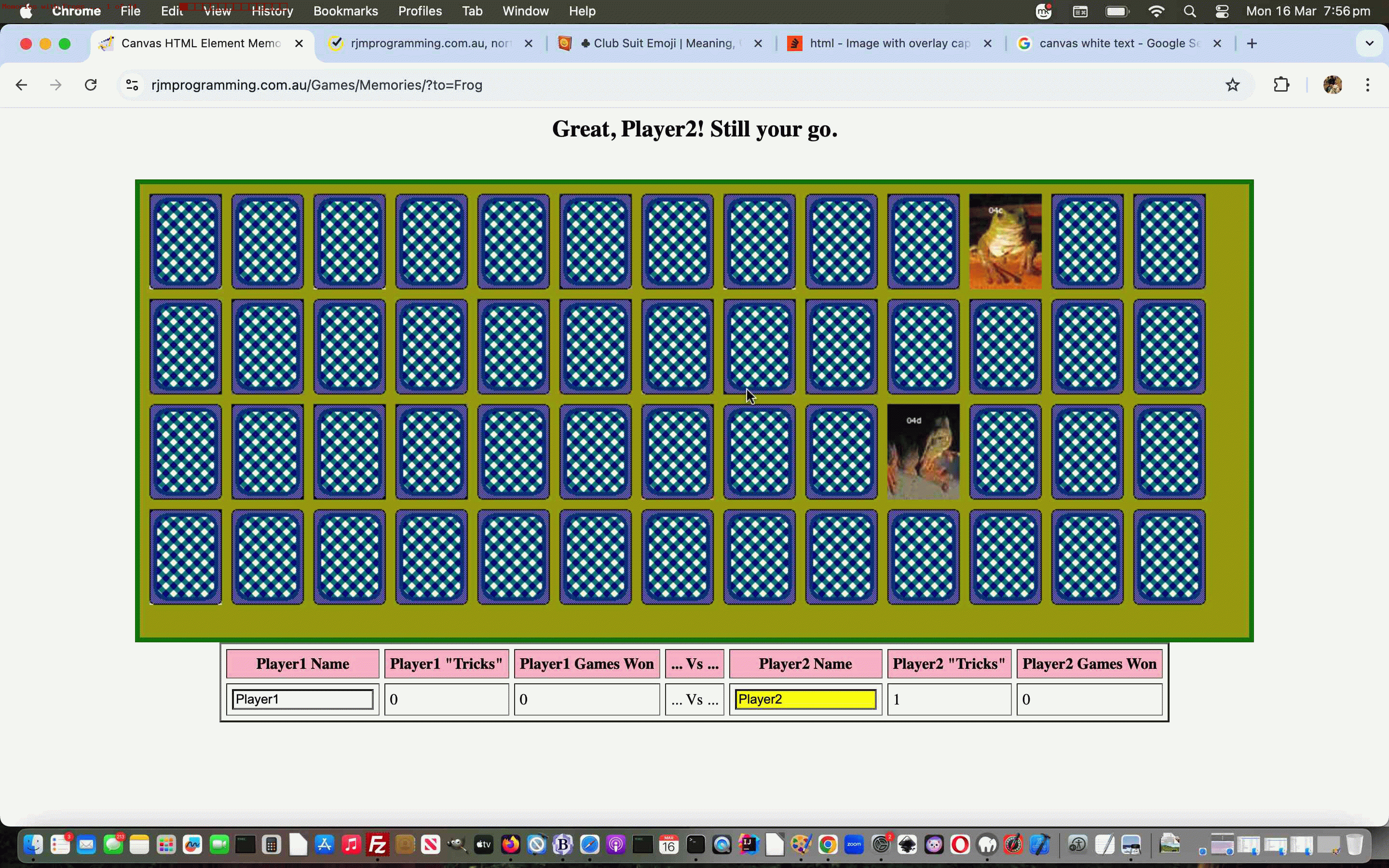
Task: Click the revealed 04c frog card
Action: coord(1005,241)
